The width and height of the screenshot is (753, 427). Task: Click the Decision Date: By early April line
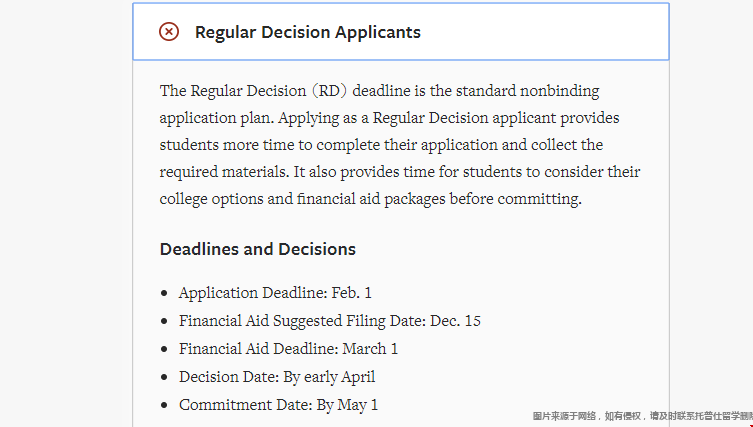point(277,377)
